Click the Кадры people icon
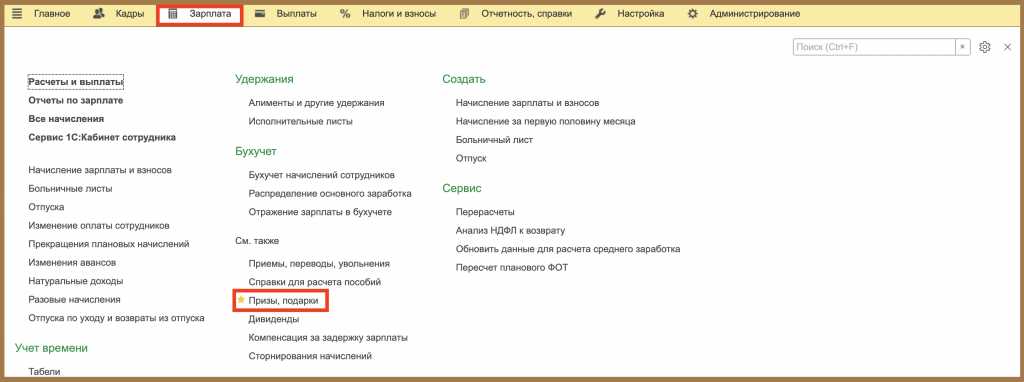 (99, 14)
